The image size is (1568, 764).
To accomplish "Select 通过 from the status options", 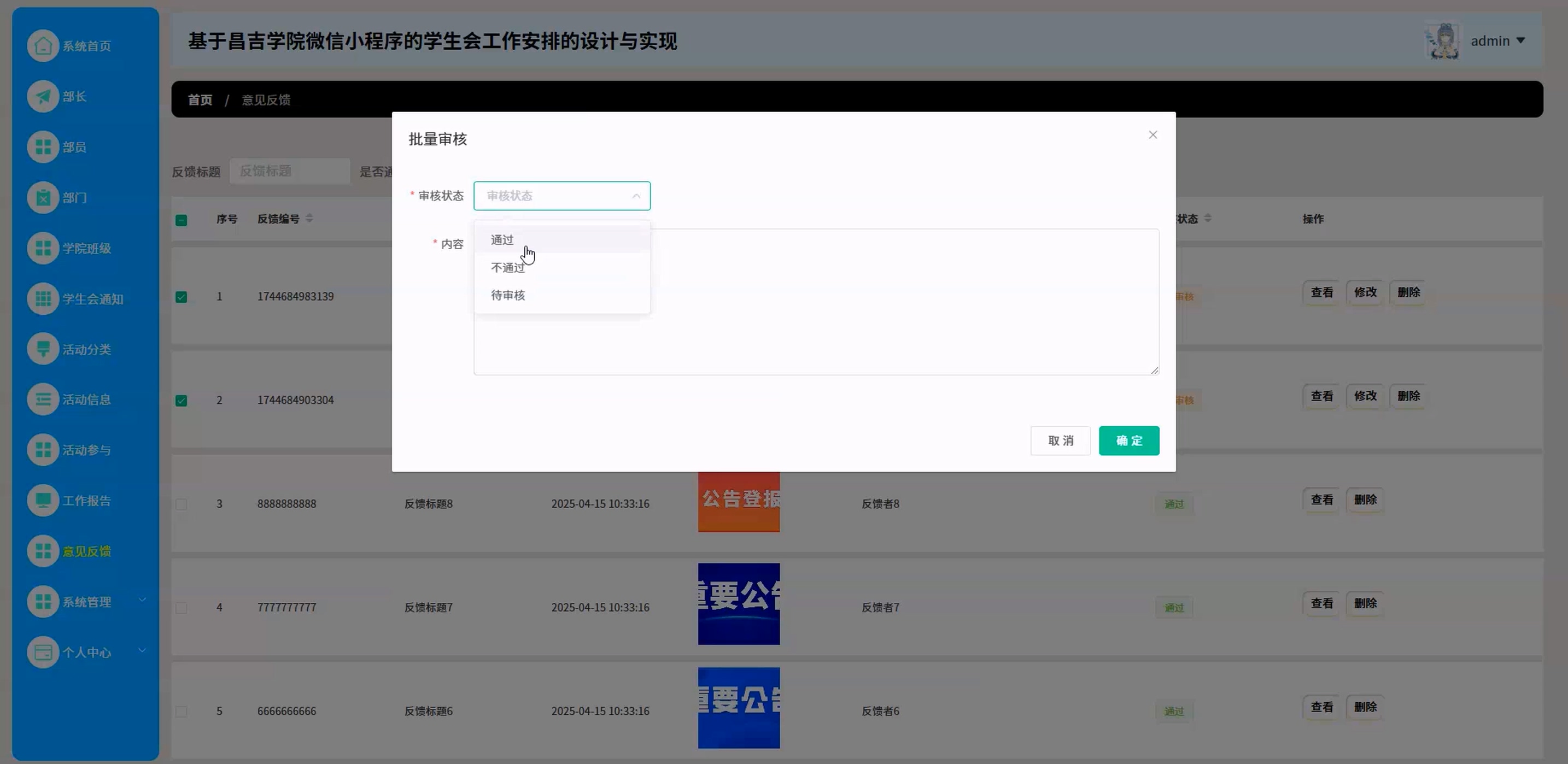I will coord(503,240).
